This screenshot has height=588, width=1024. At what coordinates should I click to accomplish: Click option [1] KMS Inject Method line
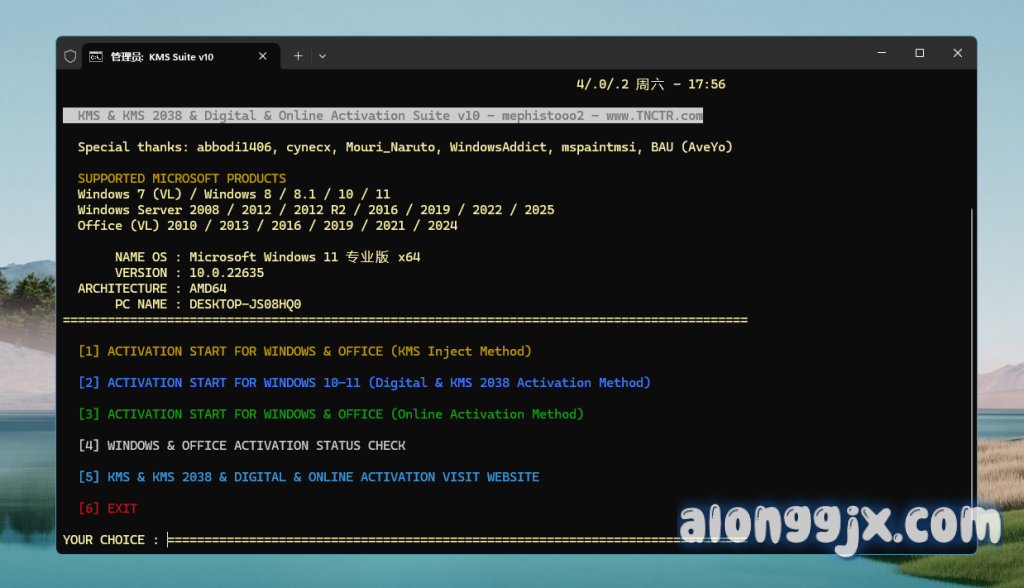tap(305, 352)
